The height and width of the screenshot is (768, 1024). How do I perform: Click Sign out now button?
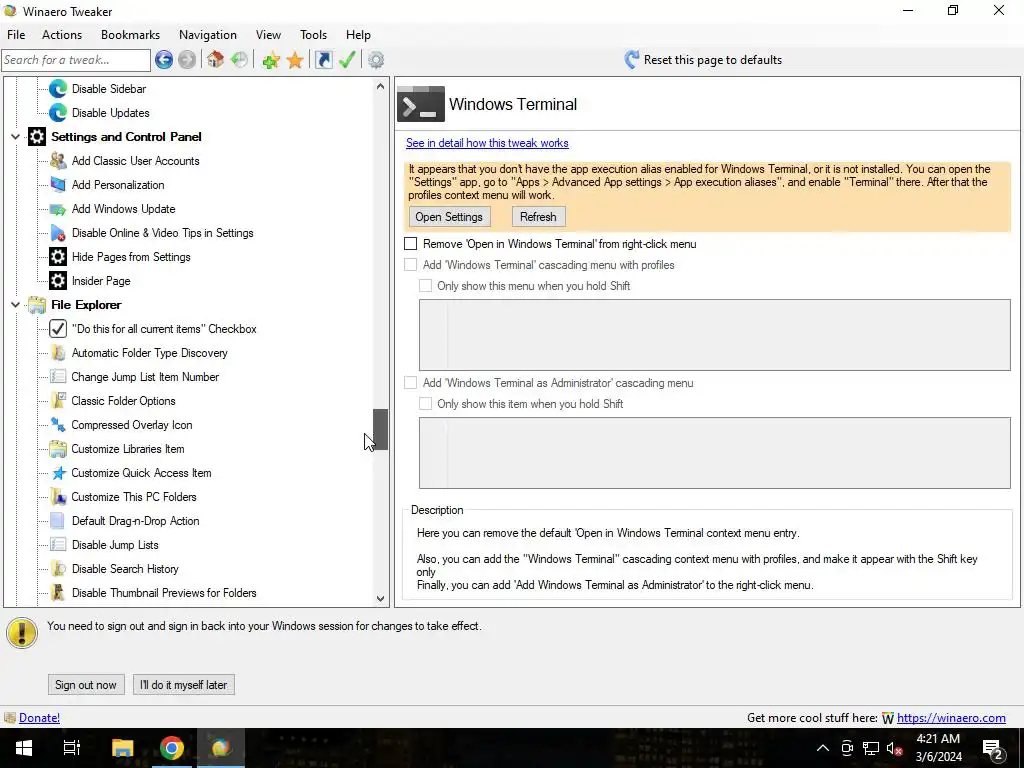point(86,685)
